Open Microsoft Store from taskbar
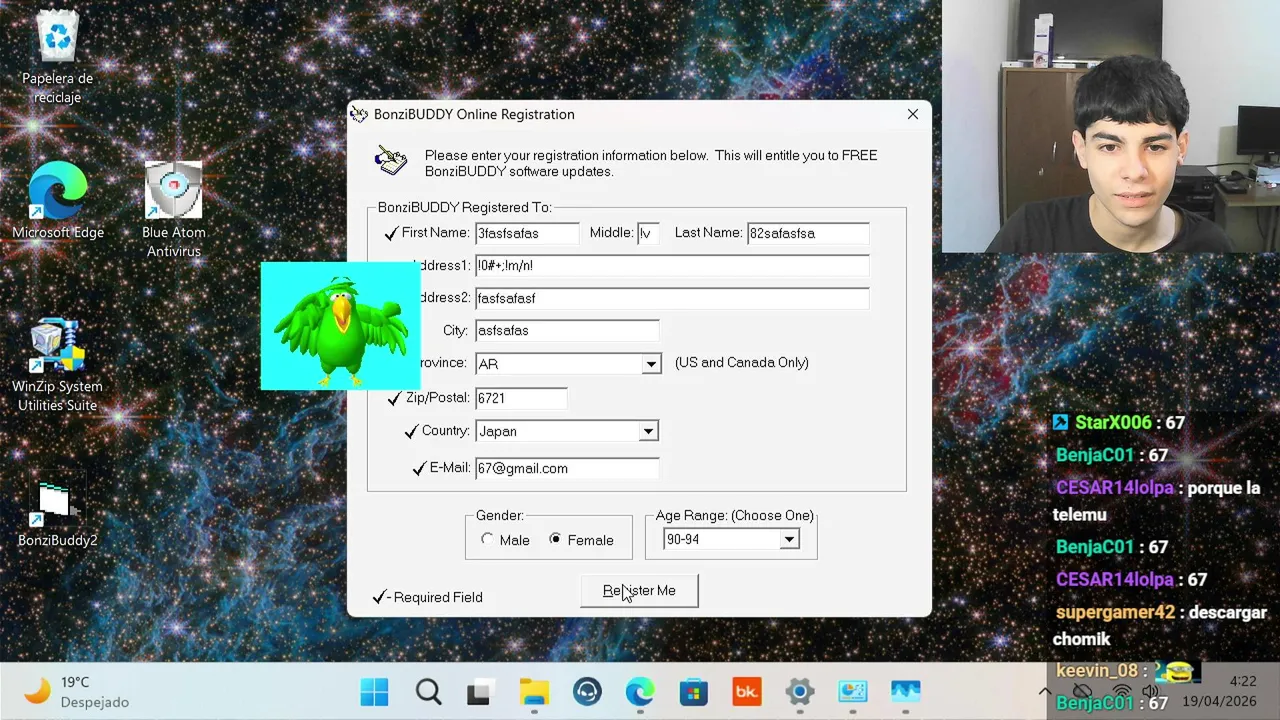 (693, 691)
